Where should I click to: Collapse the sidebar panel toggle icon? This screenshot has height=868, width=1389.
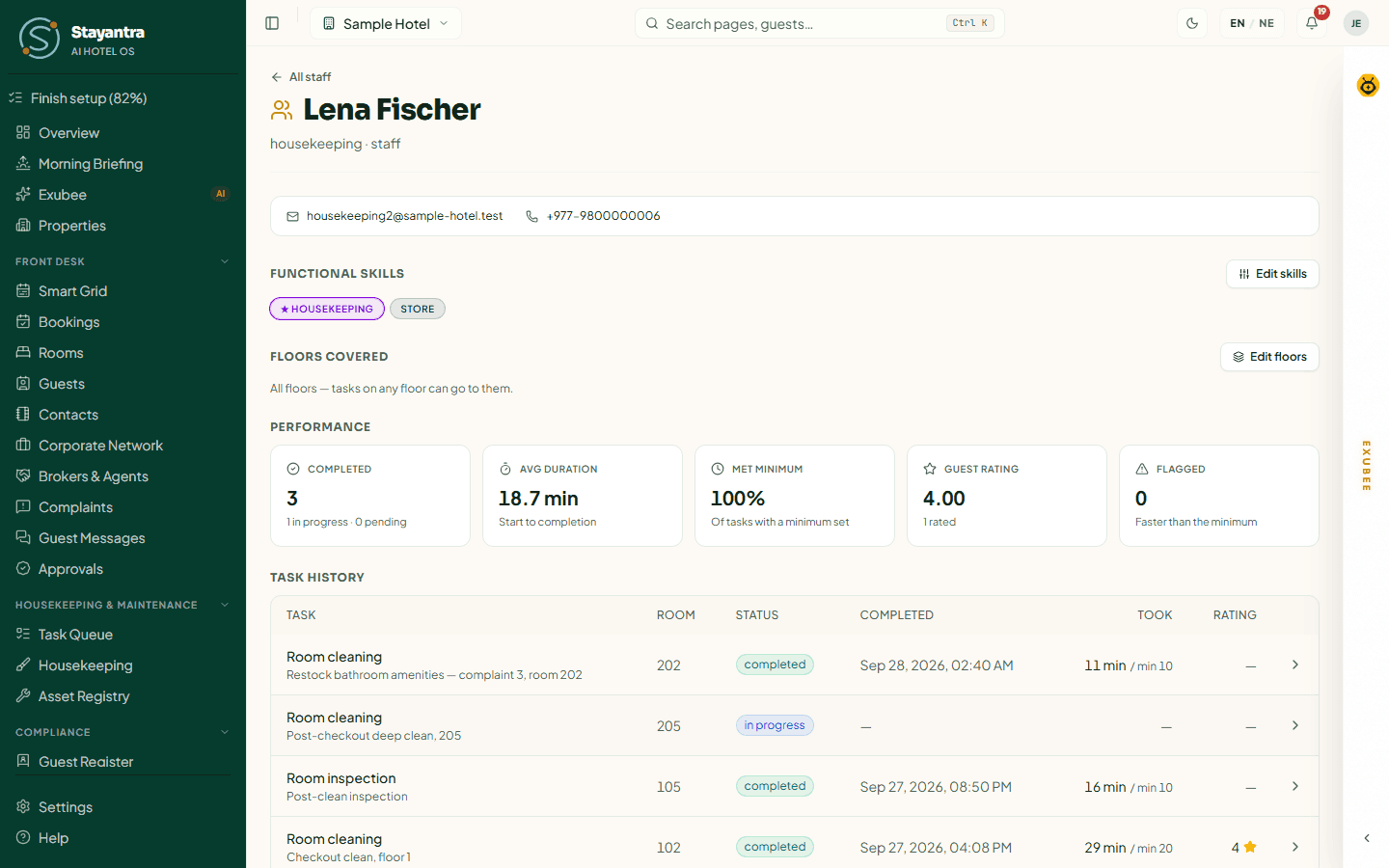[272, 23]
